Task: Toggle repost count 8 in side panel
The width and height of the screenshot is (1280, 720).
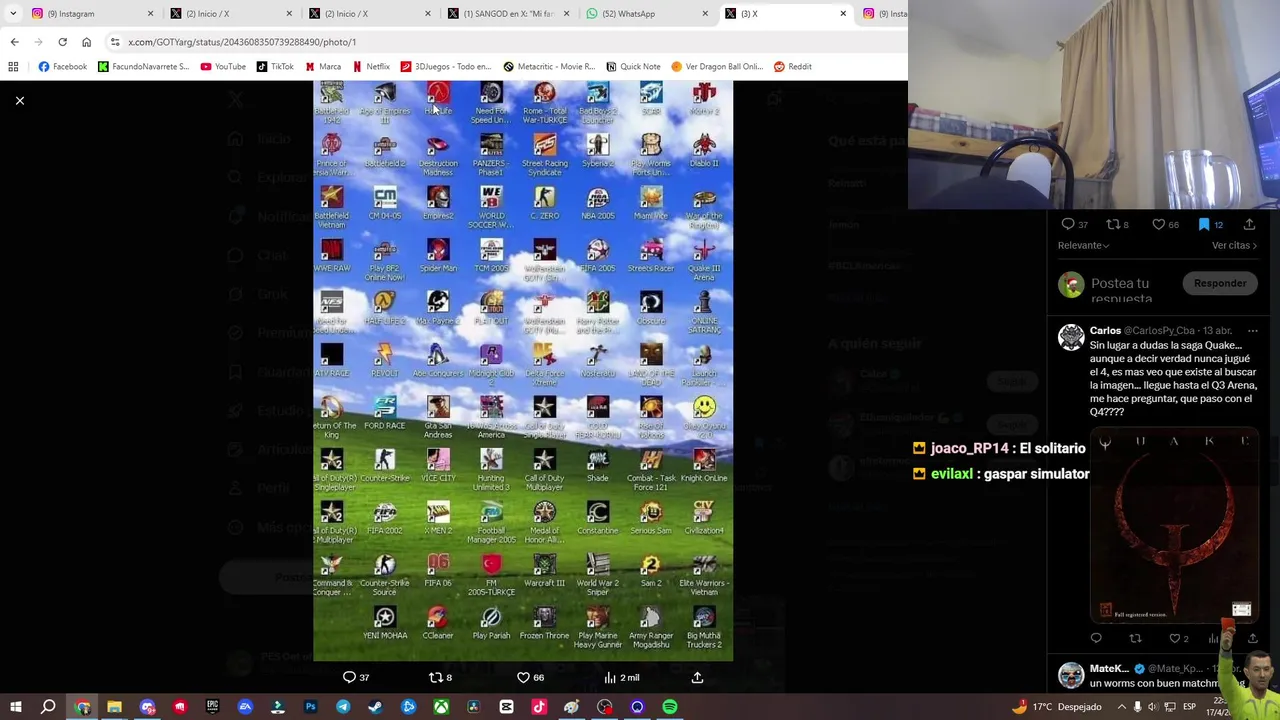Action: tap(1117, 225)
